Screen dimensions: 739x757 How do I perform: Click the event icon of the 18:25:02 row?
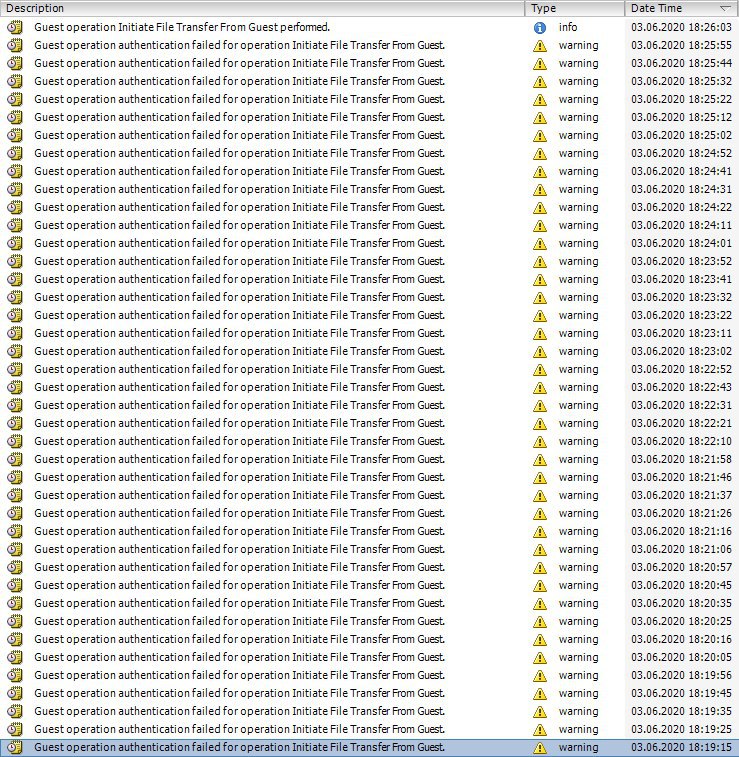pos(15,135)
